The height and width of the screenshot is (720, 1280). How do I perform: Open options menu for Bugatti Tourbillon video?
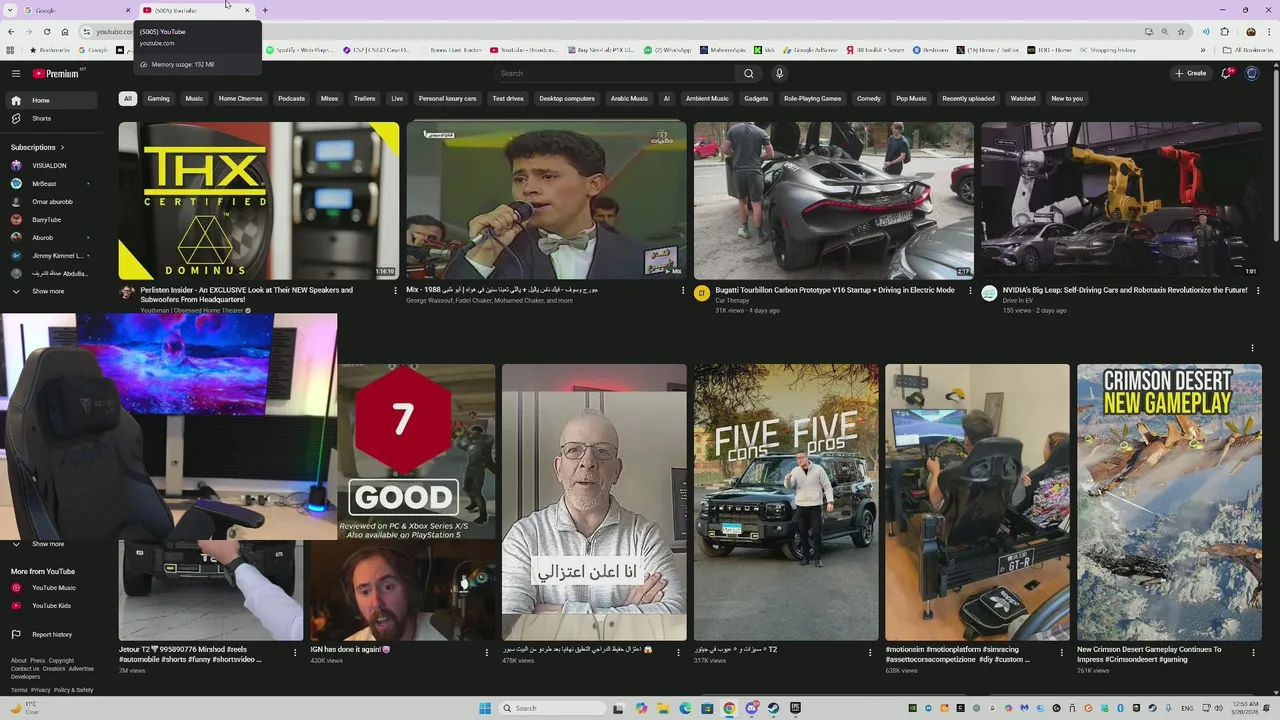tap(970, 291)
